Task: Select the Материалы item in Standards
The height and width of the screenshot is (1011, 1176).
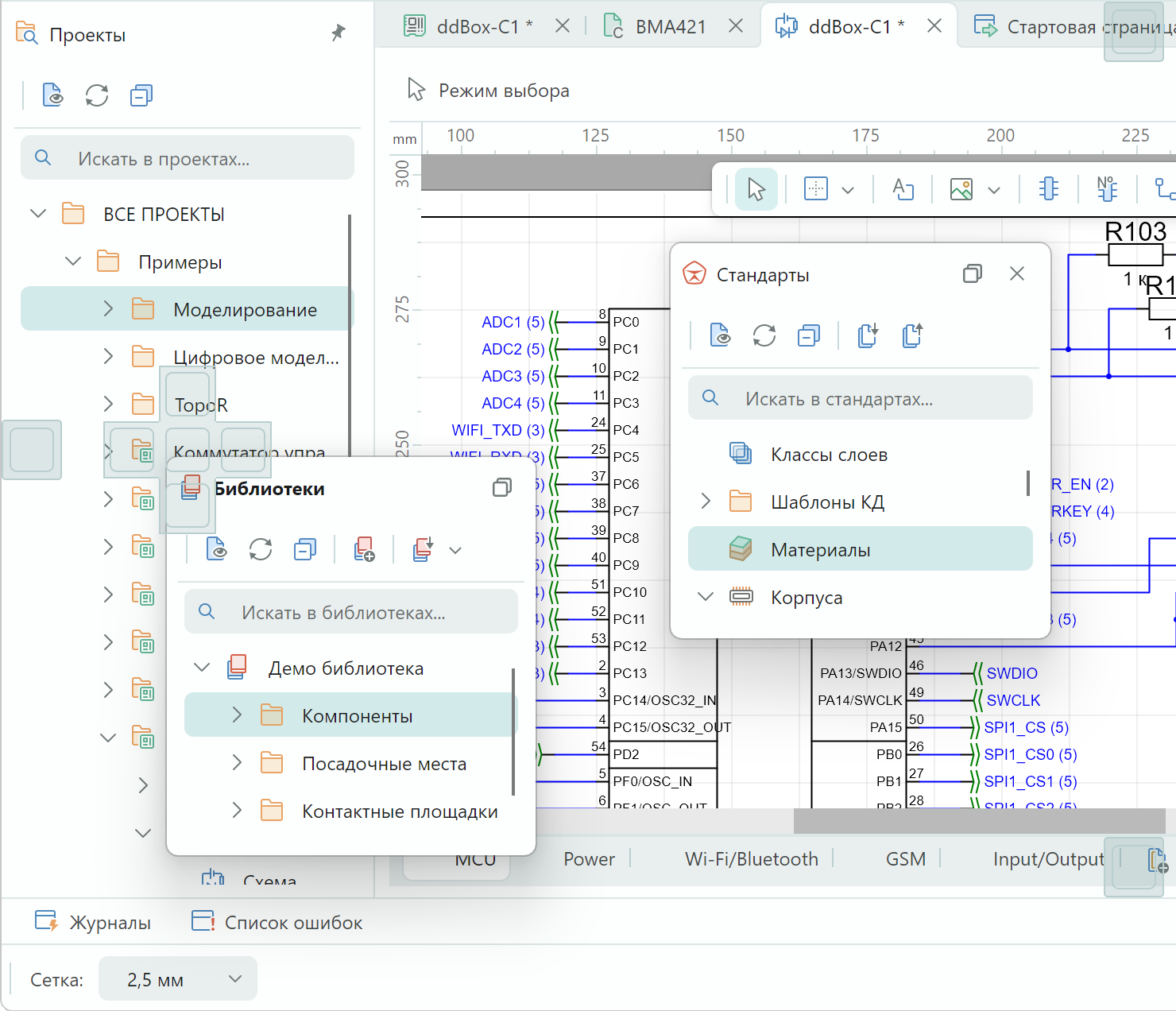Action: click(861, 548)
